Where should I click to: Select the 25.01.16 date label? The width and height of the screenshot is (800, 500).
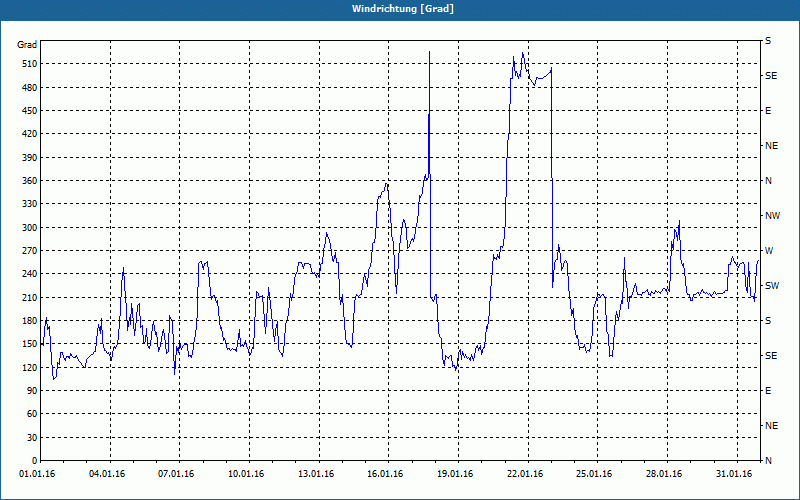pyautogui.click(x=594, y=474)
